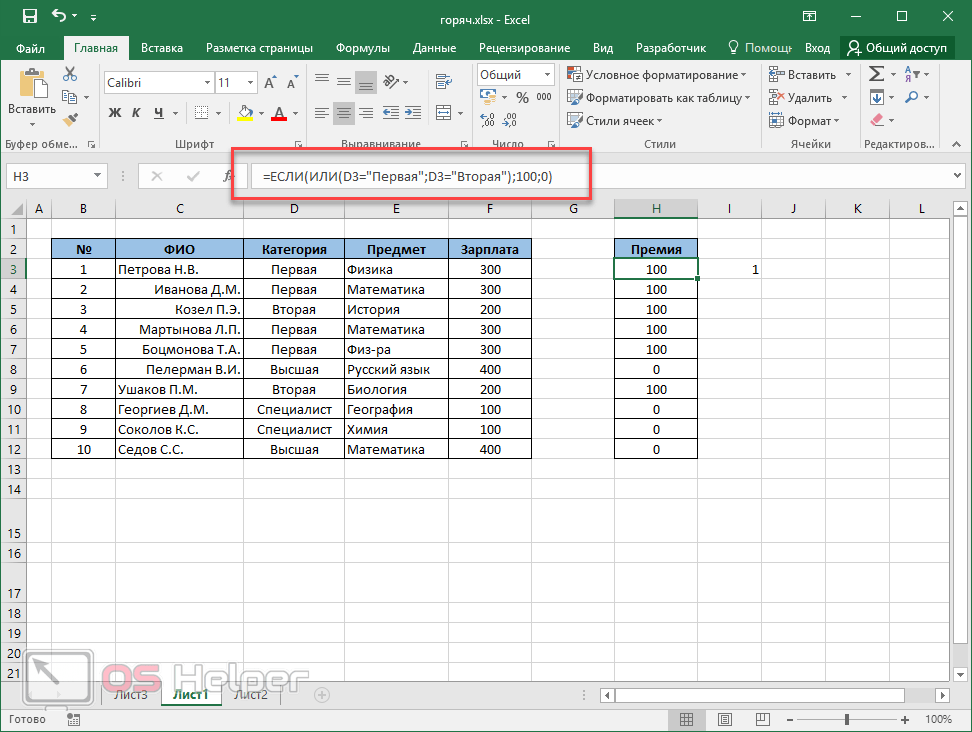Toggle italic formatting
Screen dimensions: 972x732
pos(135,113)
